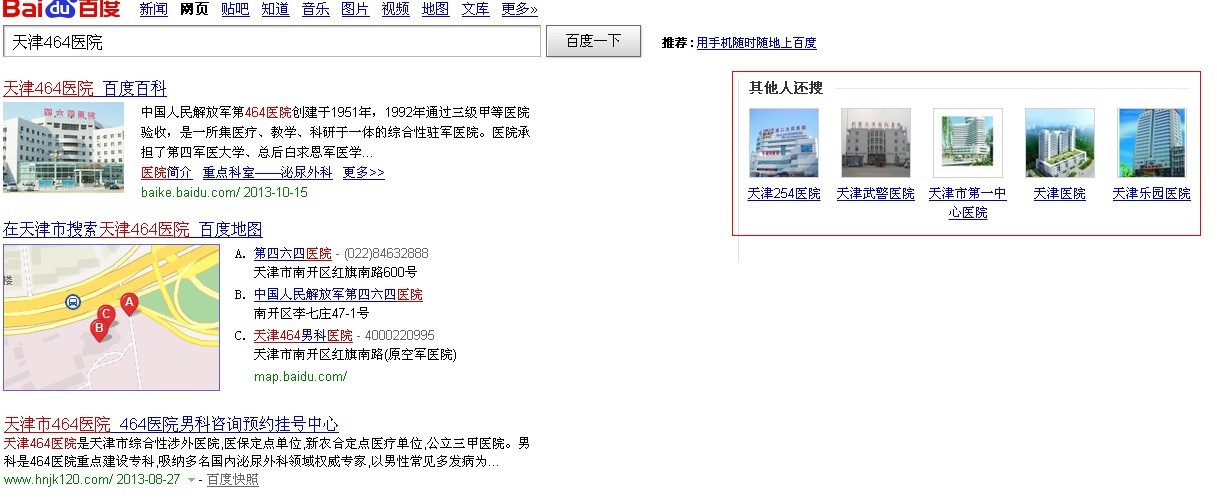Open the 新闻 tab
This screenshot has height=499, width=1217.
[153, 9]
